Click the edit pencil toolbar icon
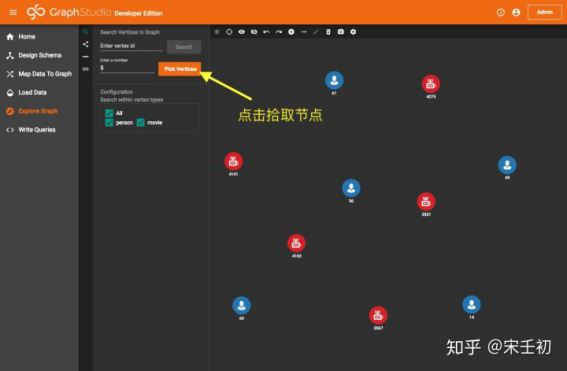 (316, 32)
